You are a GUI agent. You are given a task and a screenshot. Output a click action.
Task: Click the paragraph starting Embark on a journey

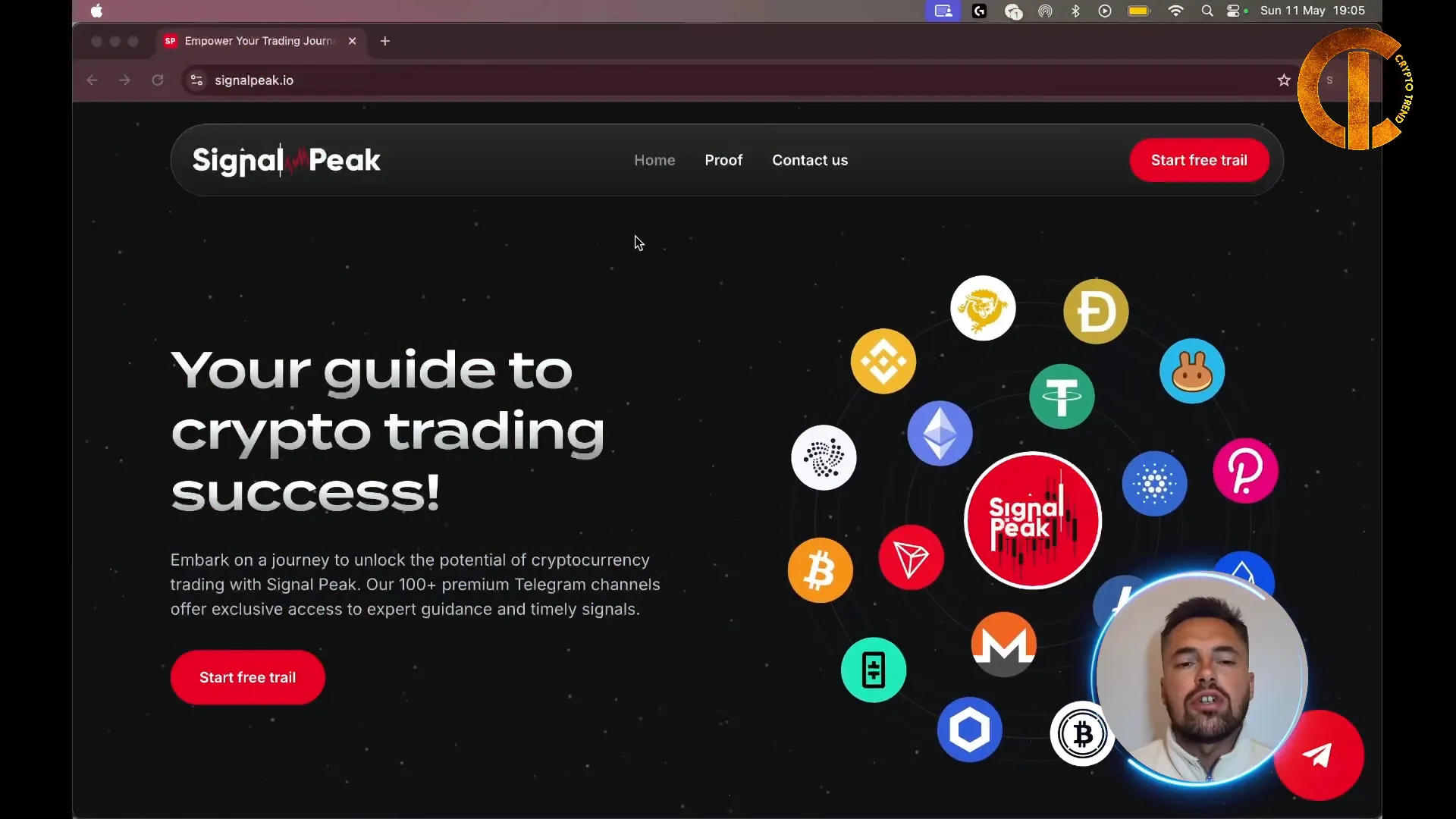point(415,585)
